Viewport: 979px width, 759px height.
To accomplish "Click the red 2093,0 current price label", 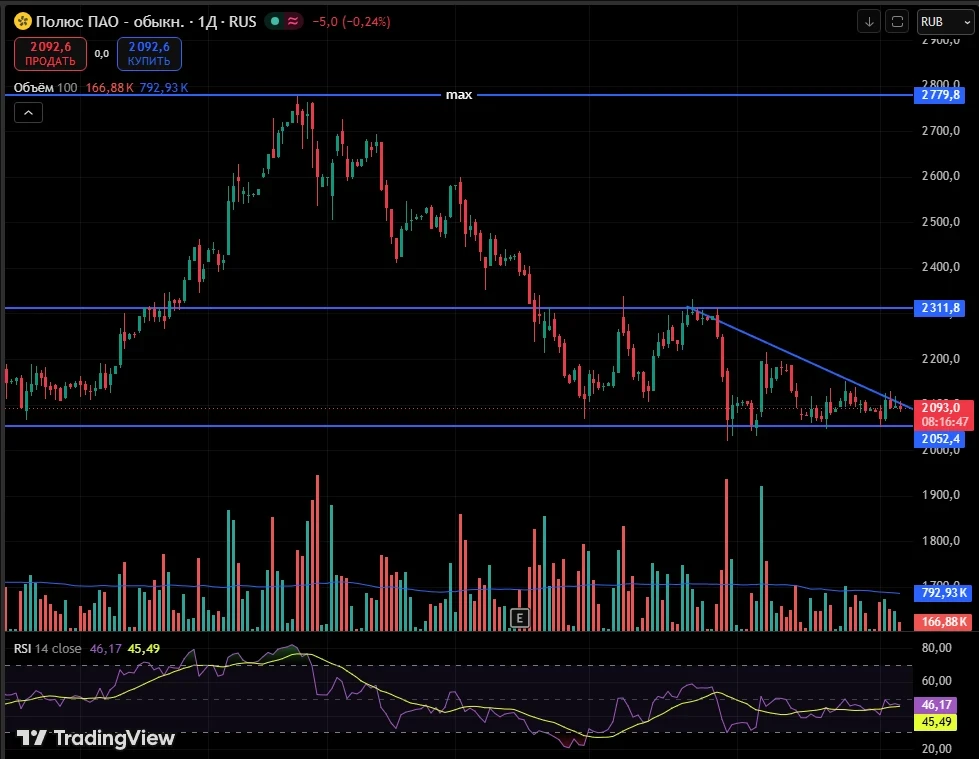I will [943, 408].
